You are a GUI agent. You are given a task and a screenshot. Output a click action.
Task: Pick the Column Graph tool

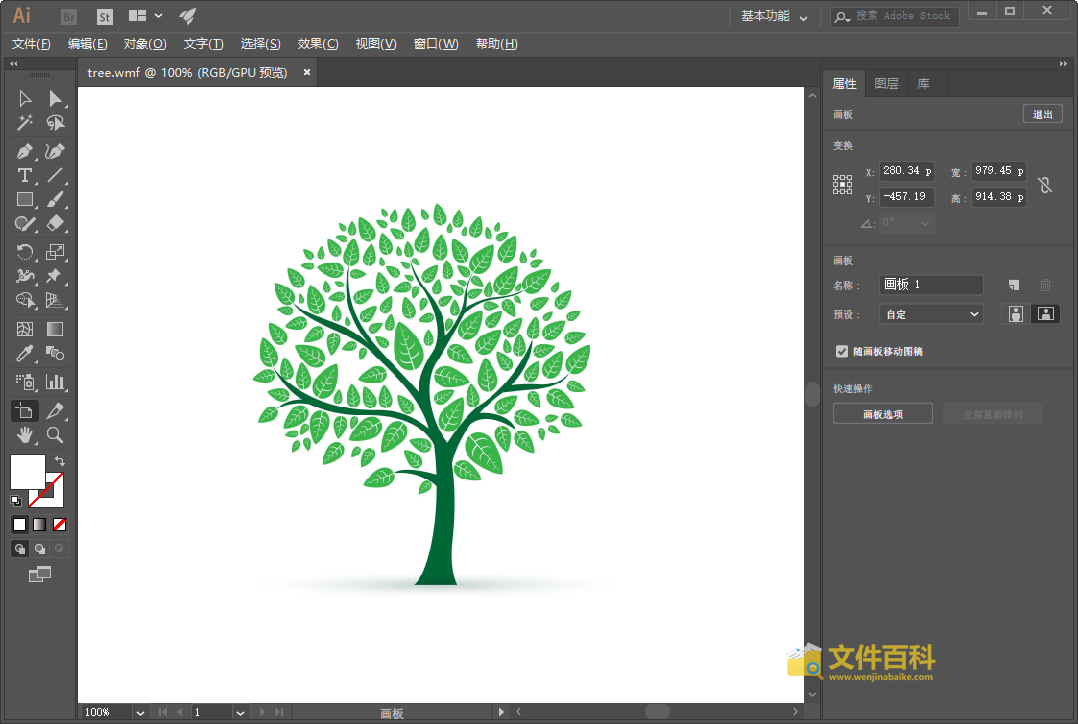[55, 382]
